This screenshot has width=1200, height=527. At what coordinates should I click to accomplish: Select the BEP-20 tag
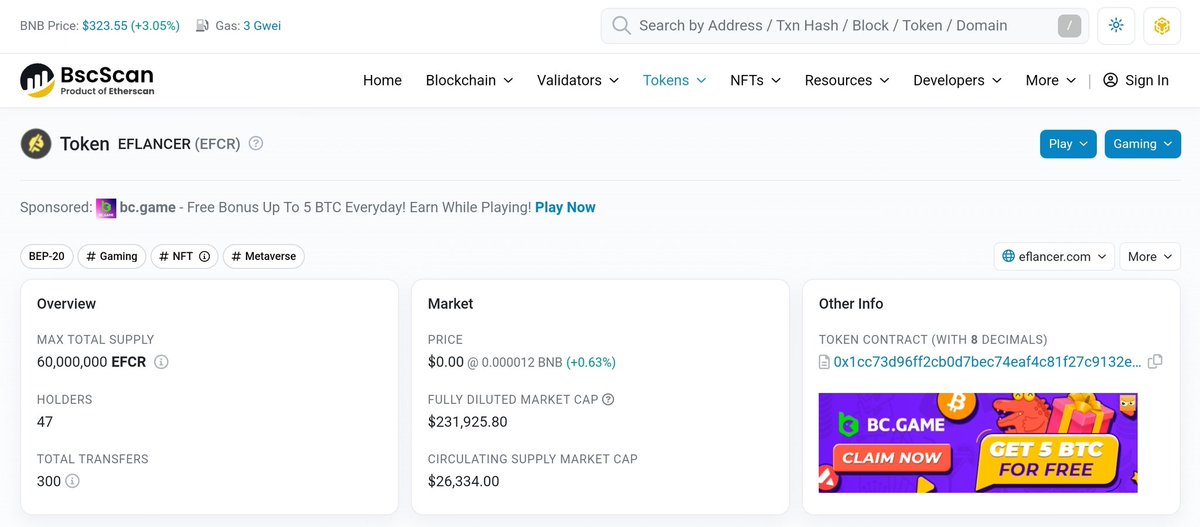[x=46, y=256]
